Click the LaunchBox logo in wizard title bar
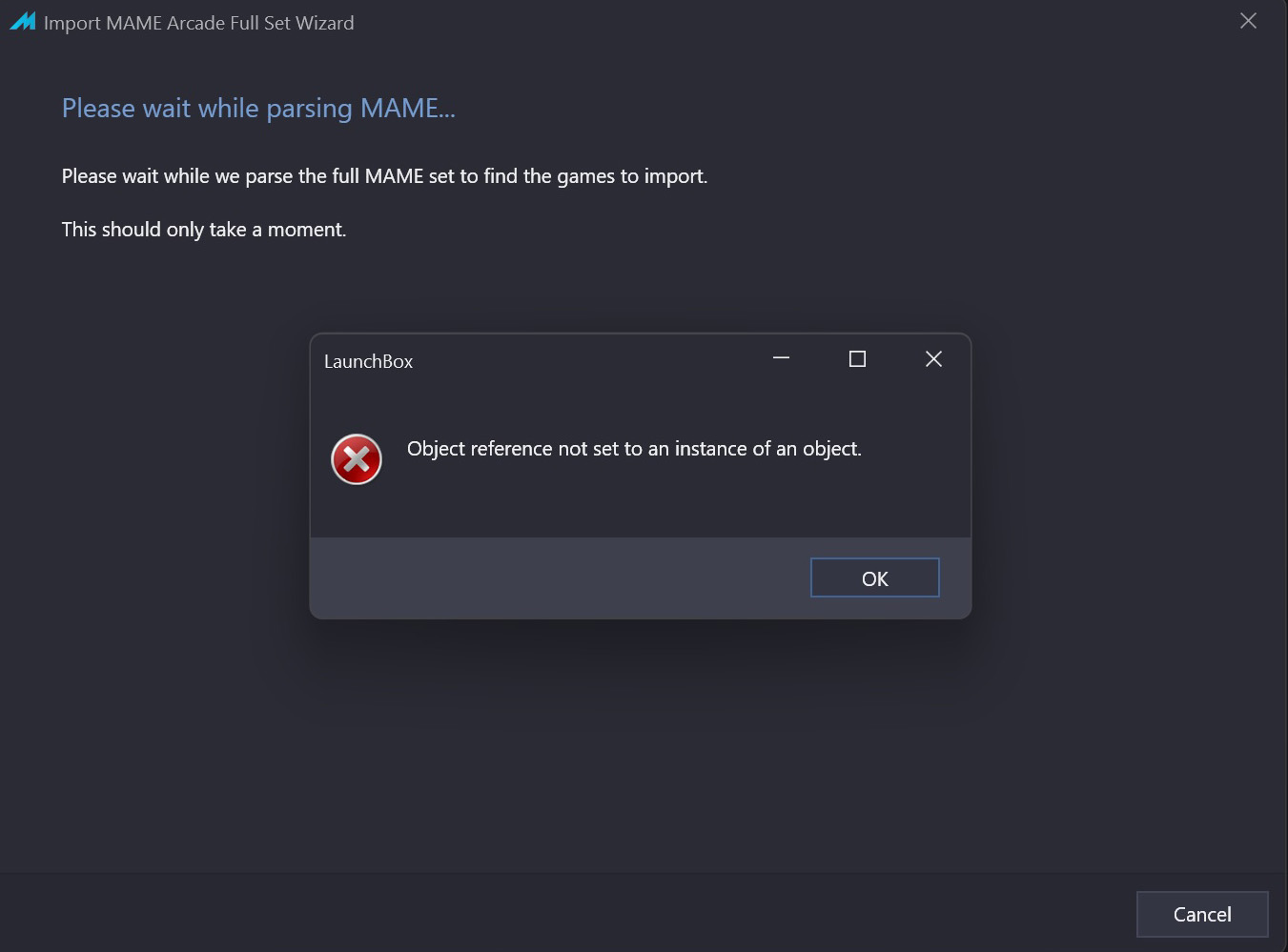Image resolution: width=1288 pixels, height=952 pixels. [23, 21]
